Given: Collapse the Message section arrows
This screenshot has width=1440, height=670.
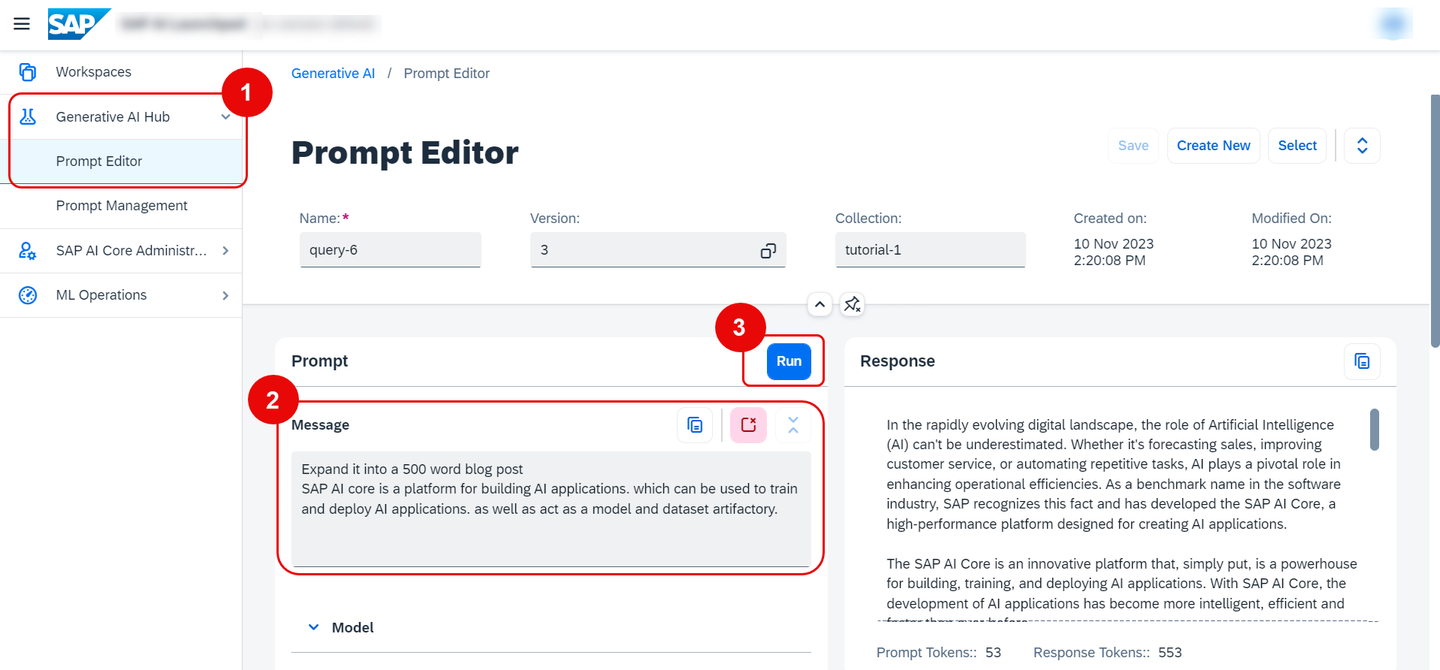Looking at the screenshot, I should (x=793, y=425).
